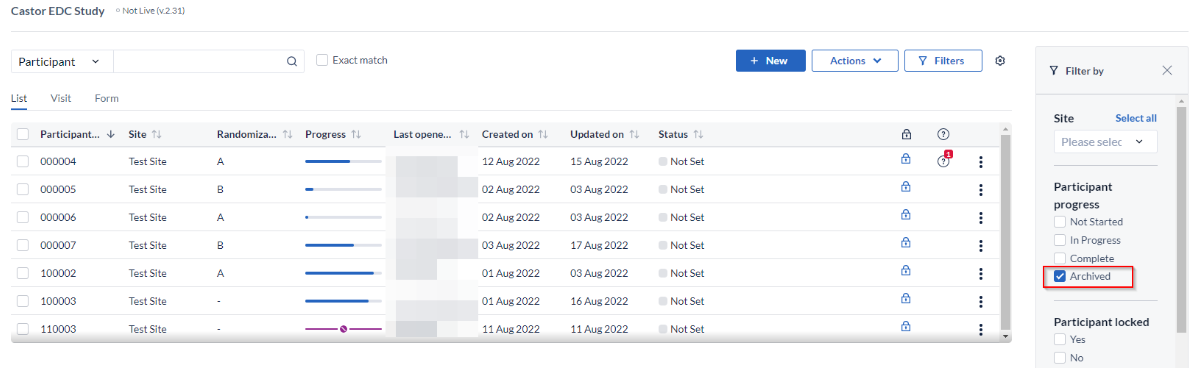Open table settings gear icon
1200x368 pixels.
pyautogui.click(x=1000, y=61)
